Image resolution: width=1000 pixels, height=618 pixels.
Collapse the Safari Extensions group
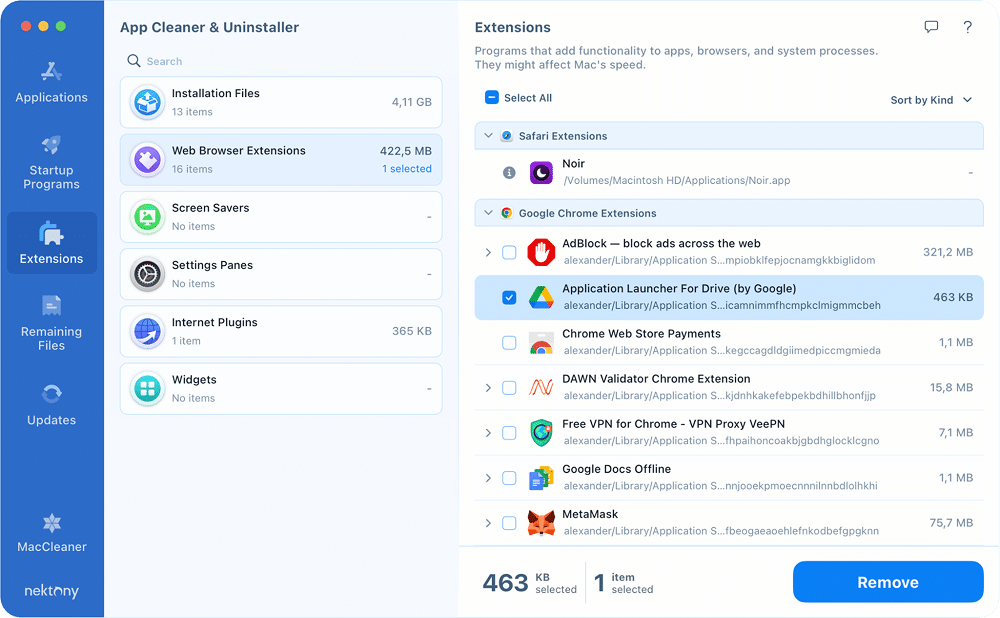(488, 136)
